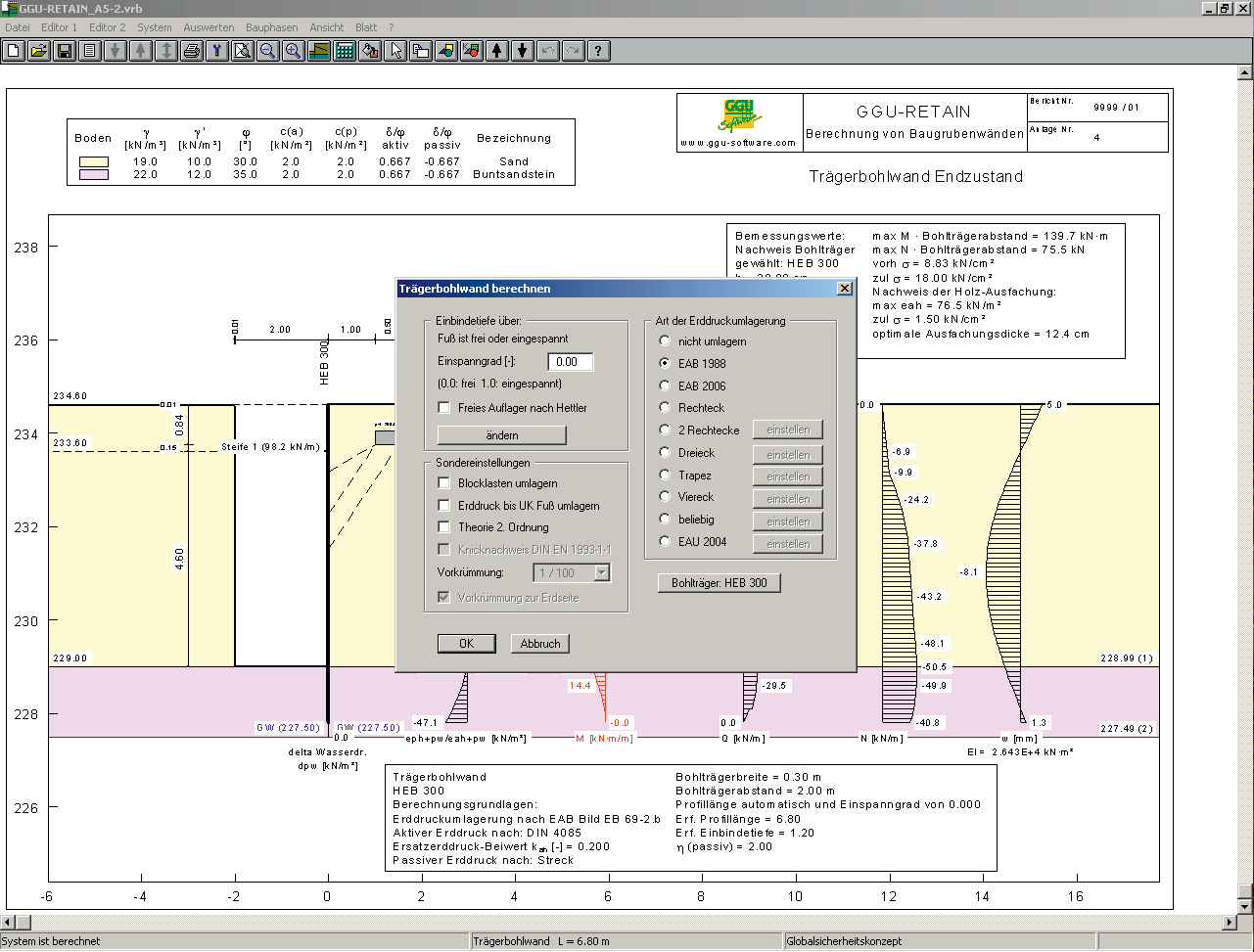Close the Trägerbohlwand berechnen dialog
This screenshot has height=952, width=1254.
pos(845,289)
